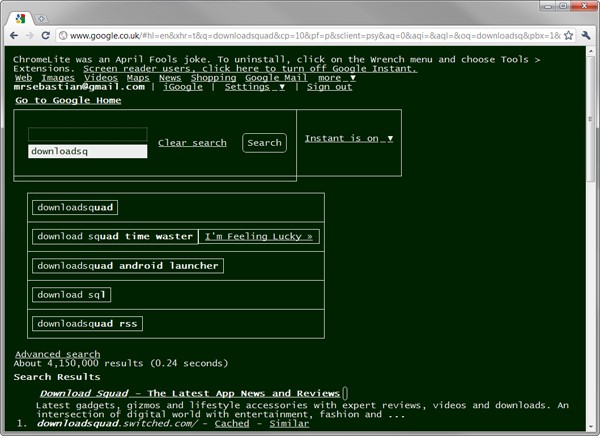The height and width of the screenshot is (436, 600).
Task: Open the Chrome wrench menu
Action: click(586, 36)
